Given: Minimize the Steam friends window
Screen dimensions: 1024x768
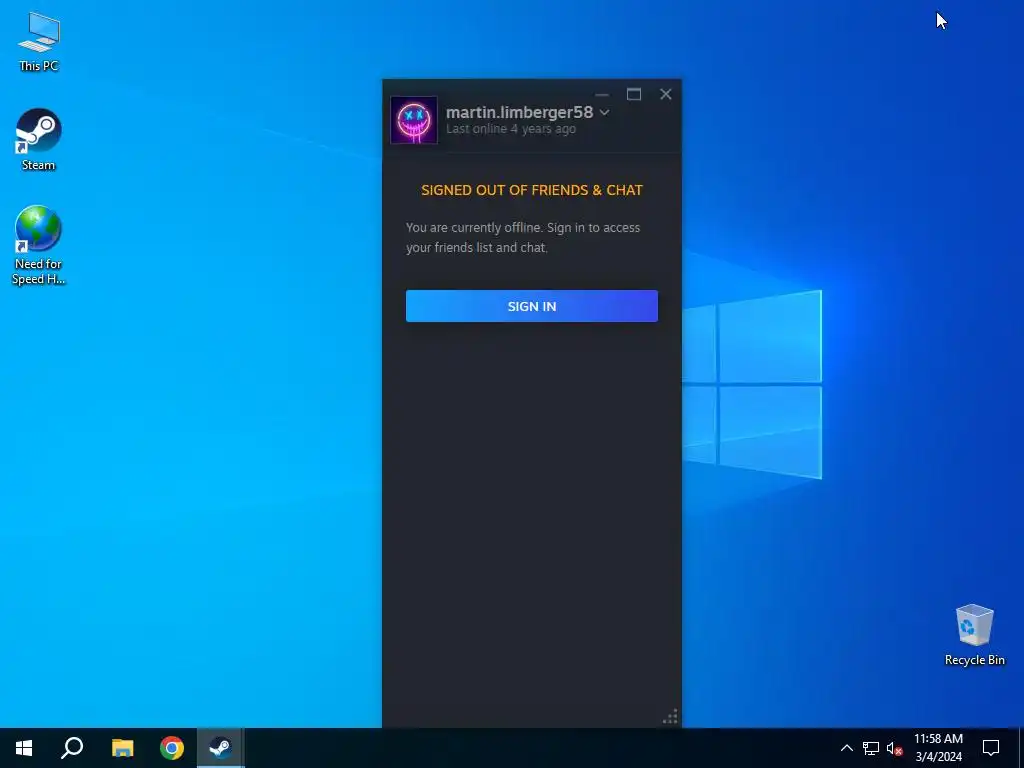Looking at the screenshot, I should coord(601,94).
